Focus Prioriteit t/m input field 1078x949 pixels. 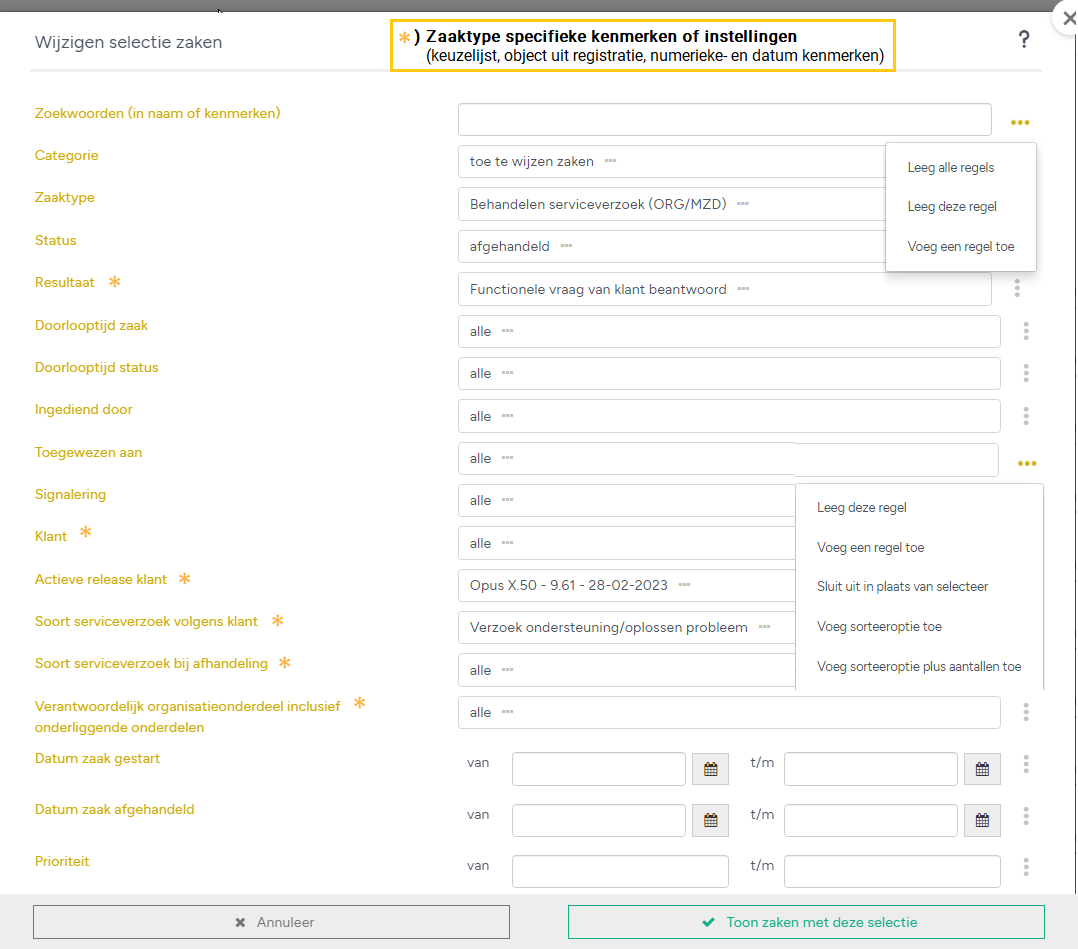(x=892, y=871)
